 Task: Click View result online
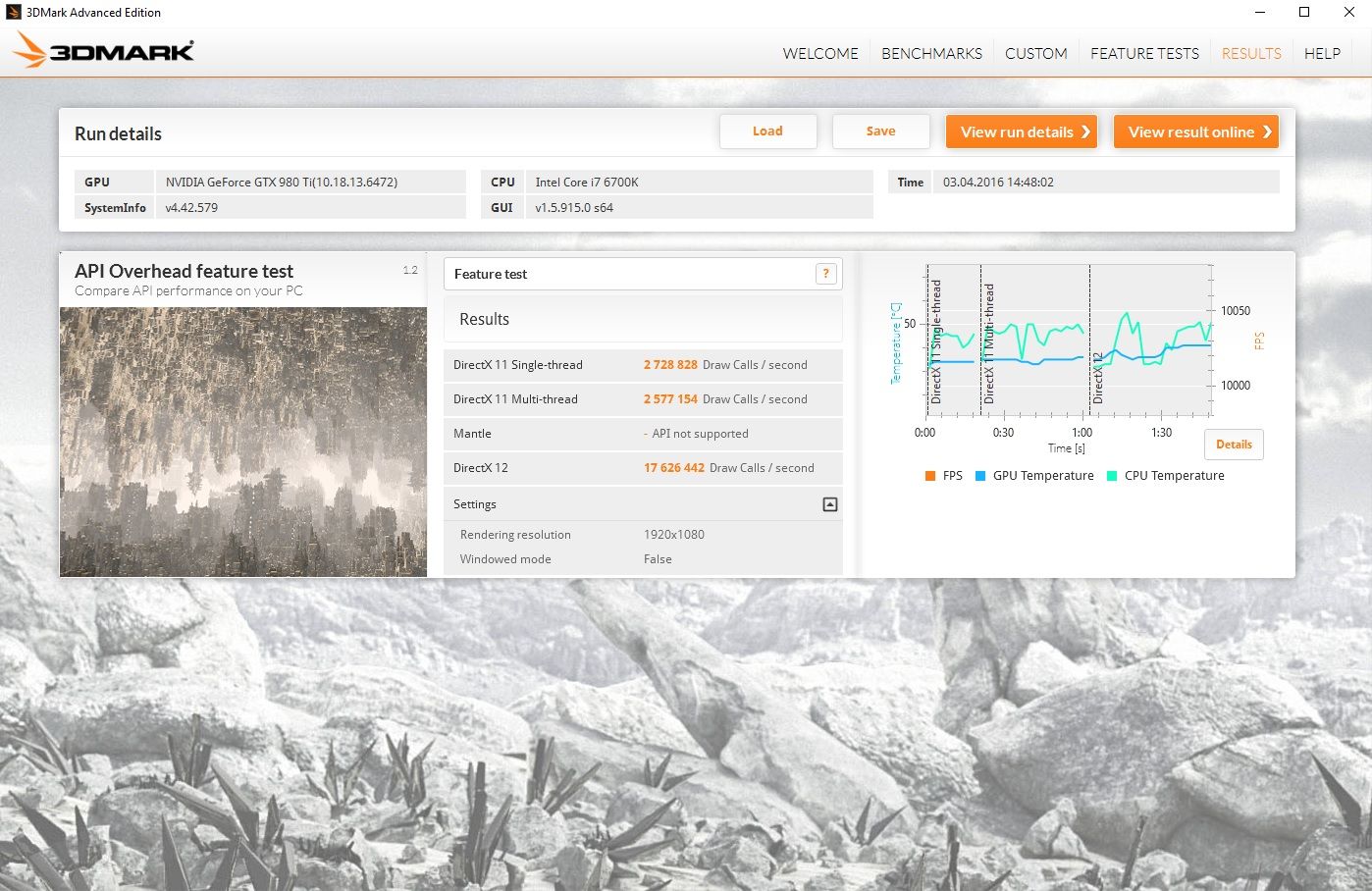1195,131
